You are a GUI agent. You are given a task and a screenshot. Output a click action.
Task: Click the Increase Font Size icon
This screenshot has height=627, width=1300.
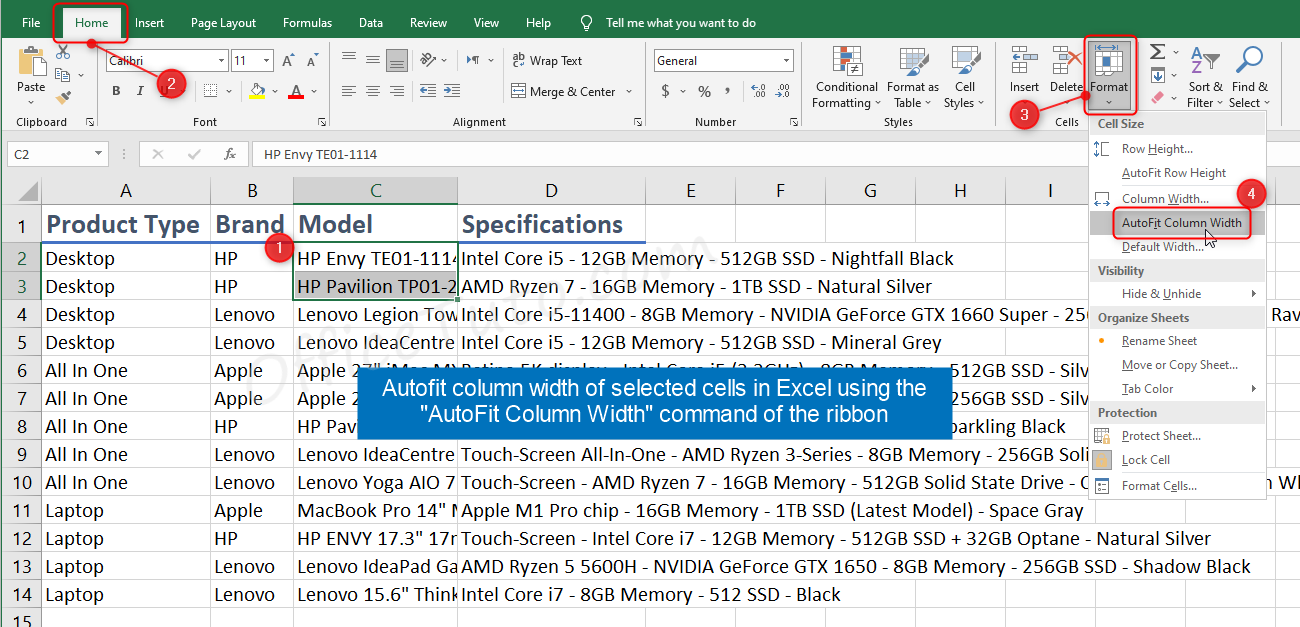click(x=288, y=61)
